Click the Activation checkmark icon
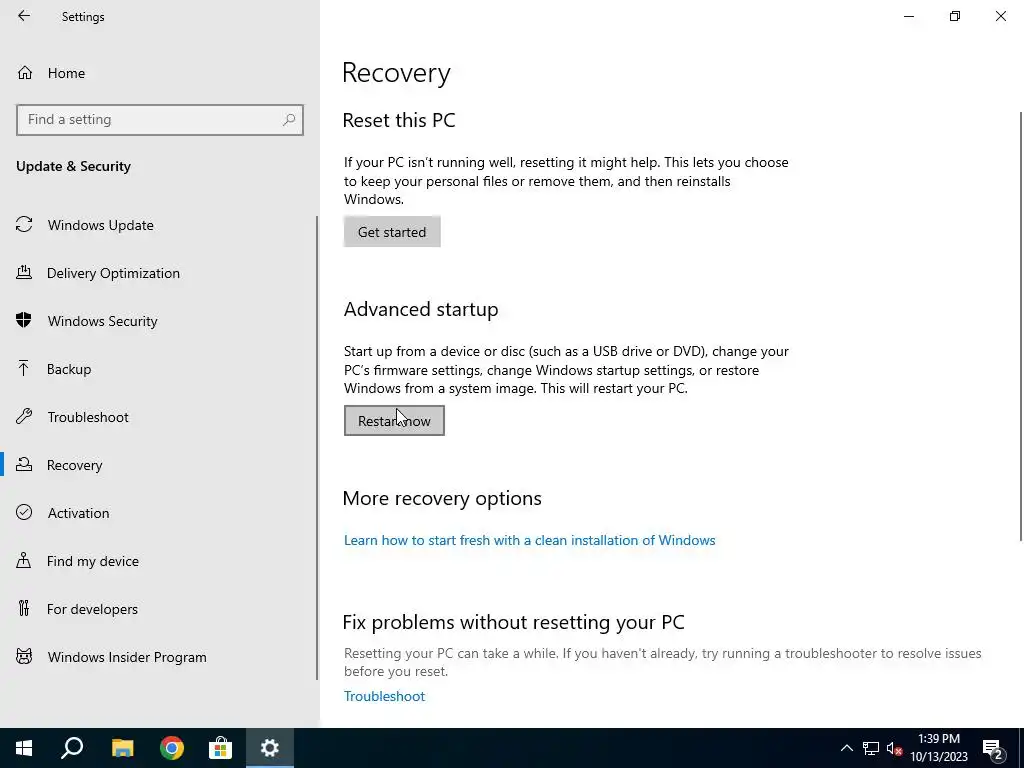The height and width of the screenshot is (768, 1024). click(24, 512)
